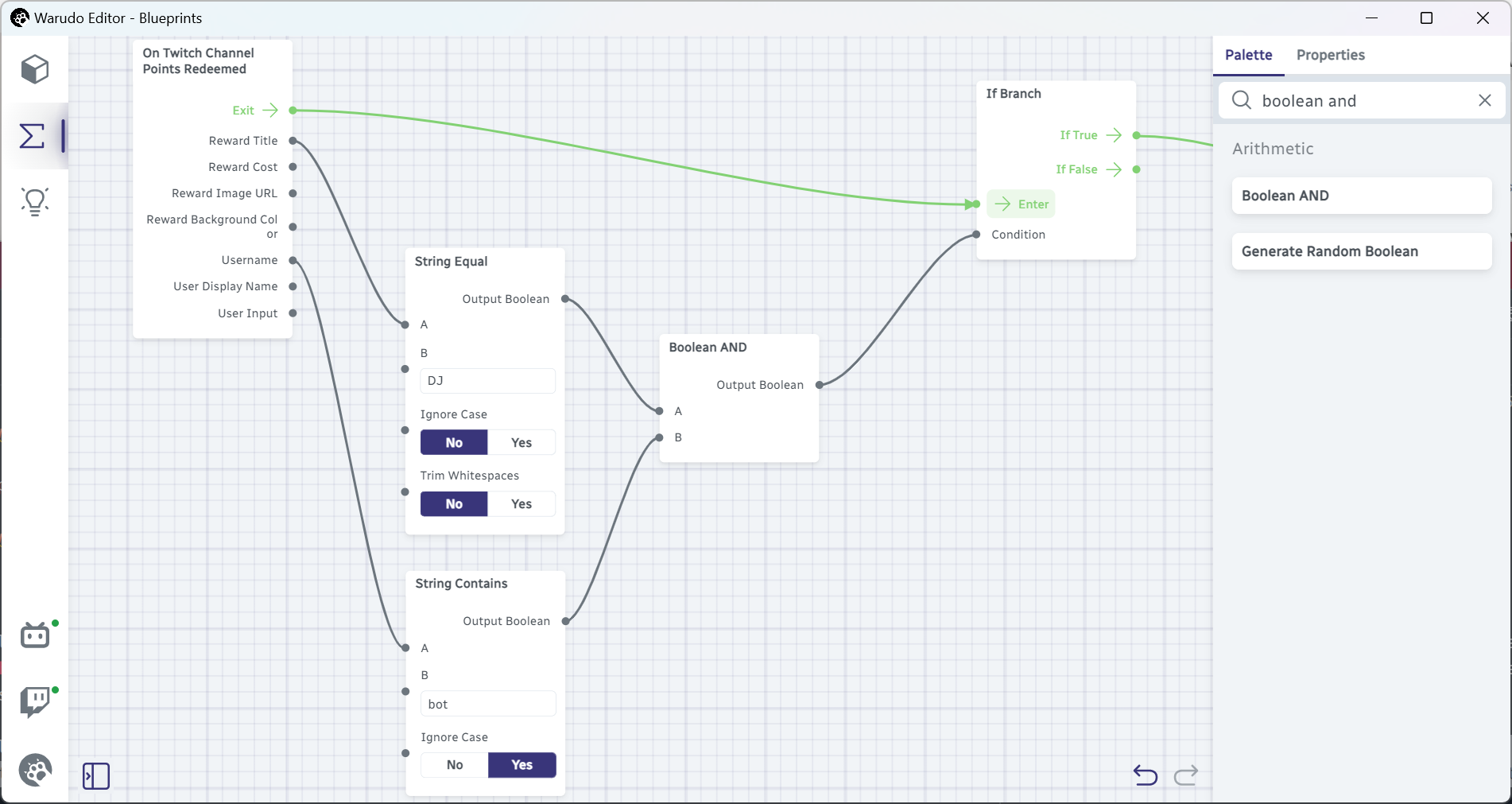The width and height of the screenshot is (1512, 804).
Task: Switch to the Properties tab
Action: click(x=1330, y=55)
